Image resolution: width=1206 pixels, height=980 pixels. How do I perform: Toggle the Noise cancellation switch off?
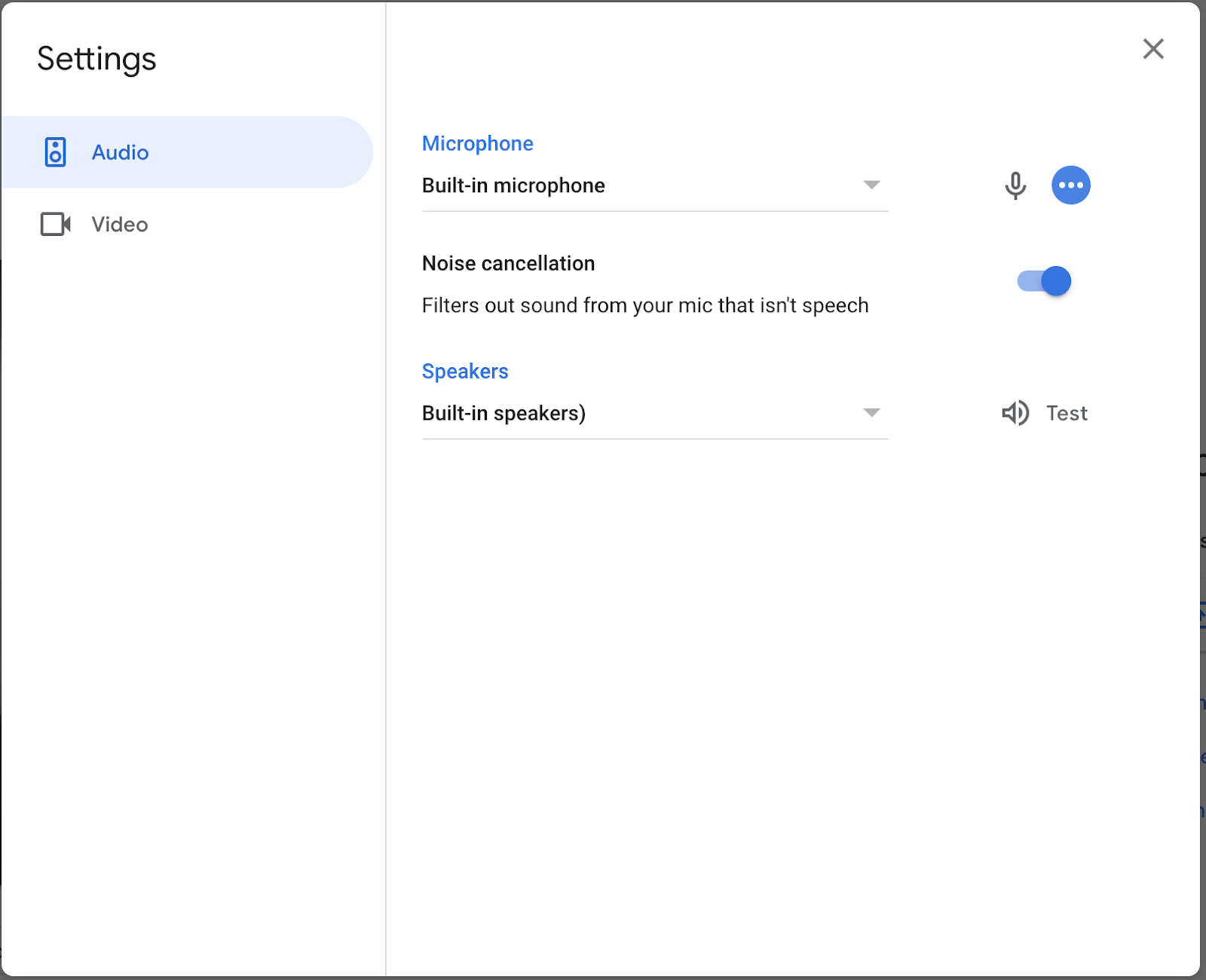1043,280
